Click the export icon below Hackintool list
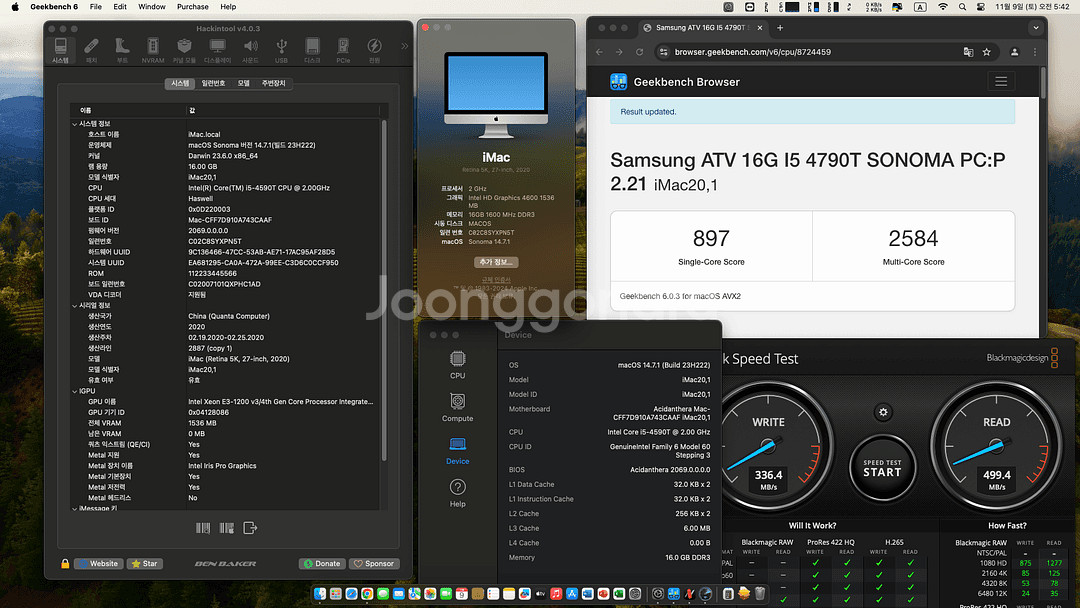 tap(250, 528)
